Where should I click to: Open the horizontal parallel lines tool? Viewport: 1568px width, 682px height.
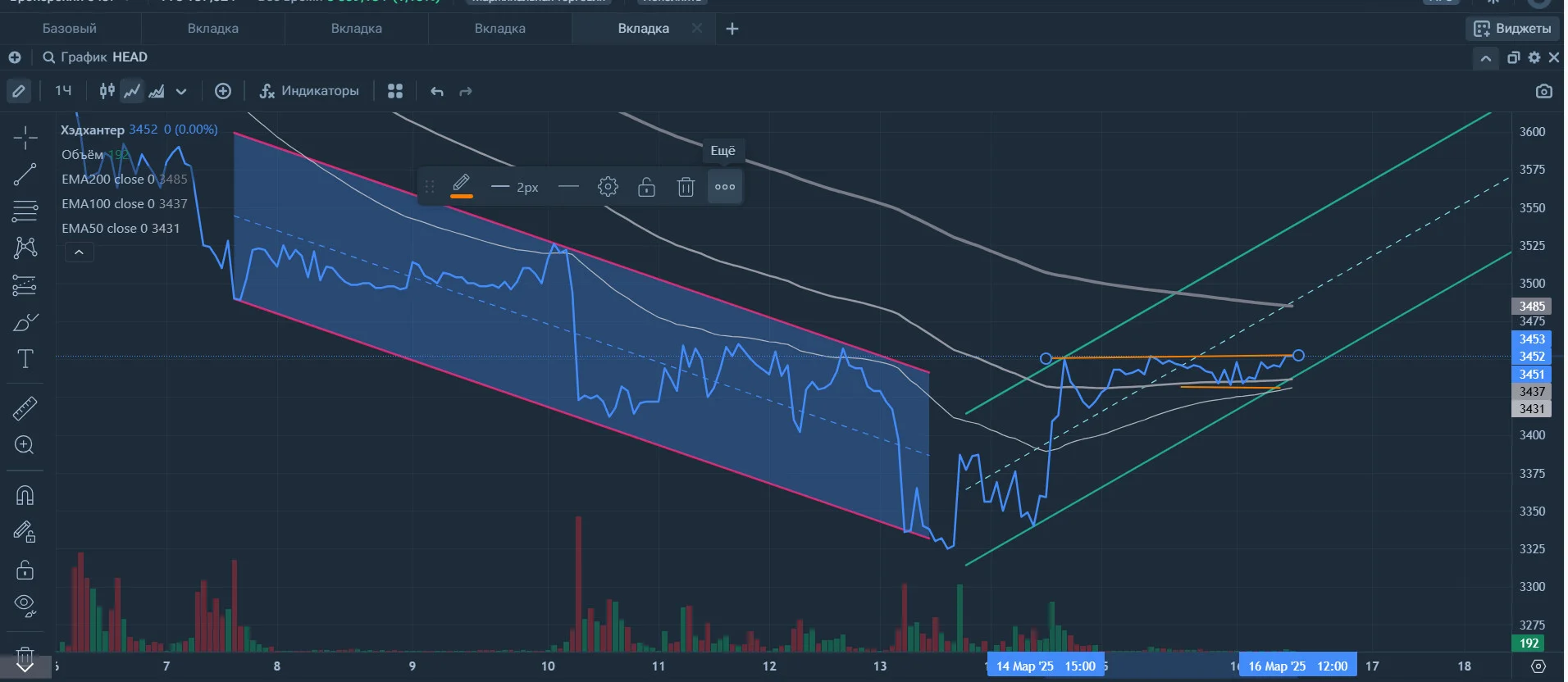pyautogui.click(x=25, y=211)
